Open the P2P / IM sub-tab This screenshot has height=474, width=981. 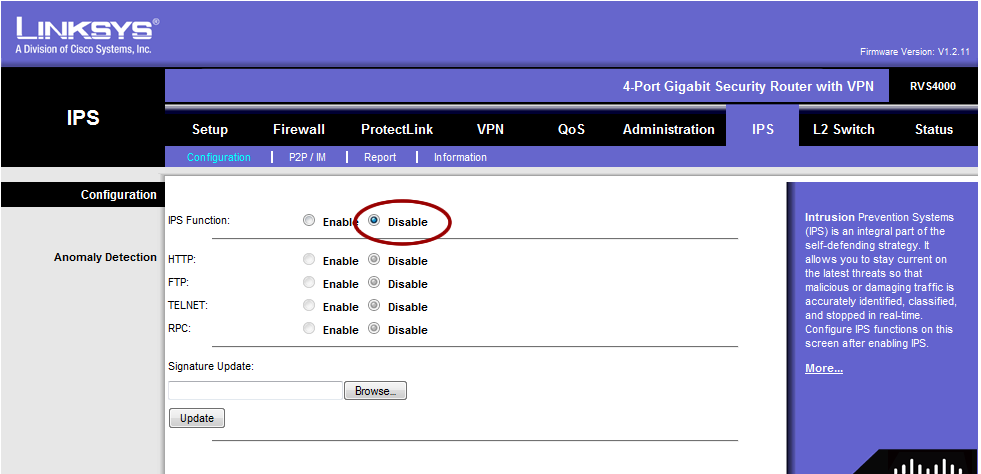tap(307, 158)
